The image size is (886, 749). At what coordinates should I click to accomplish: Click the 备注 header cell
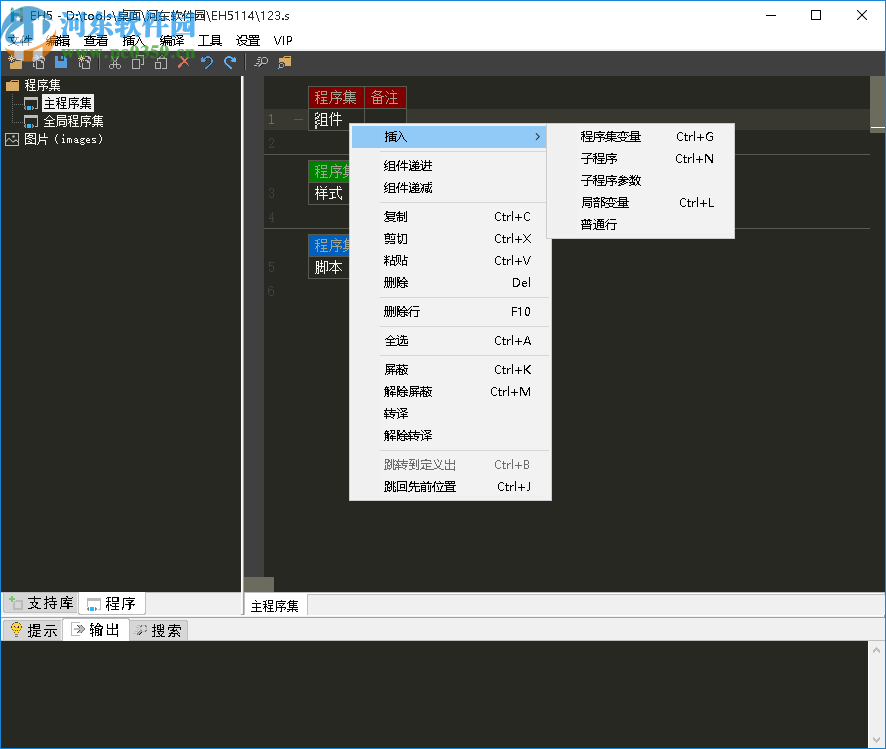385,98
